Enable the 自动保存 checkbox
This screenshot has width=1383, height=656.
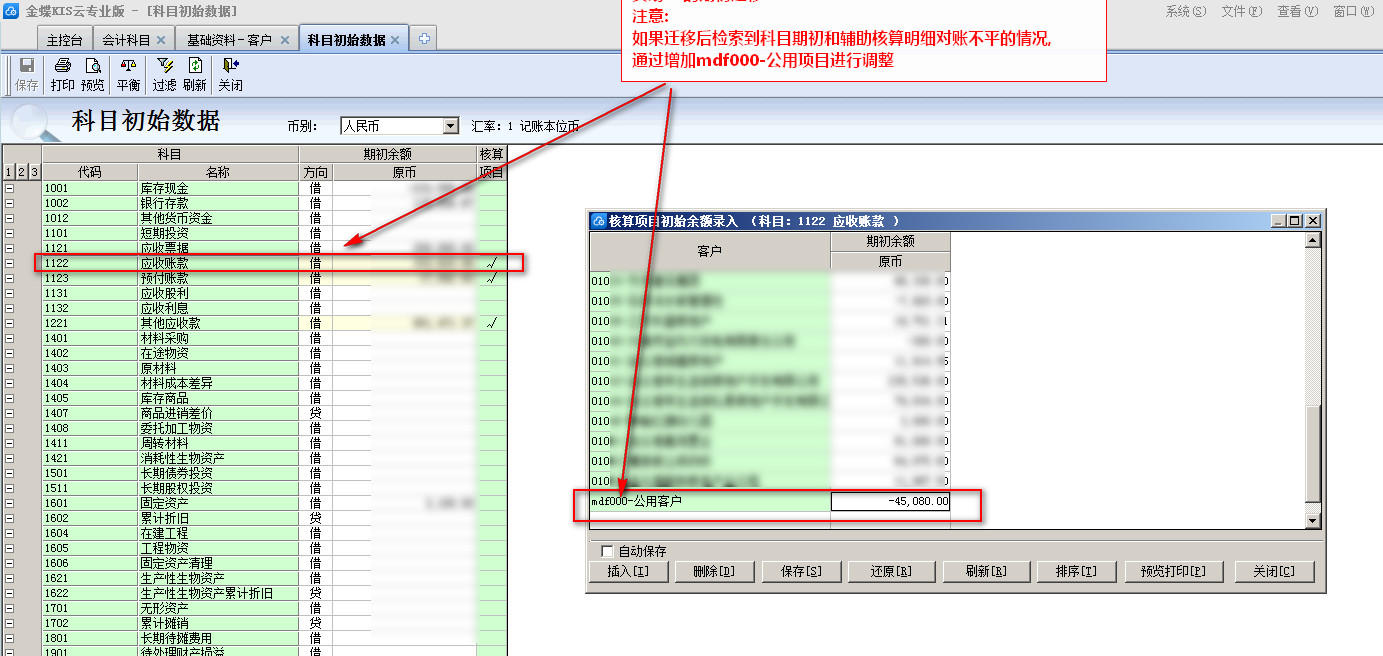607,551
